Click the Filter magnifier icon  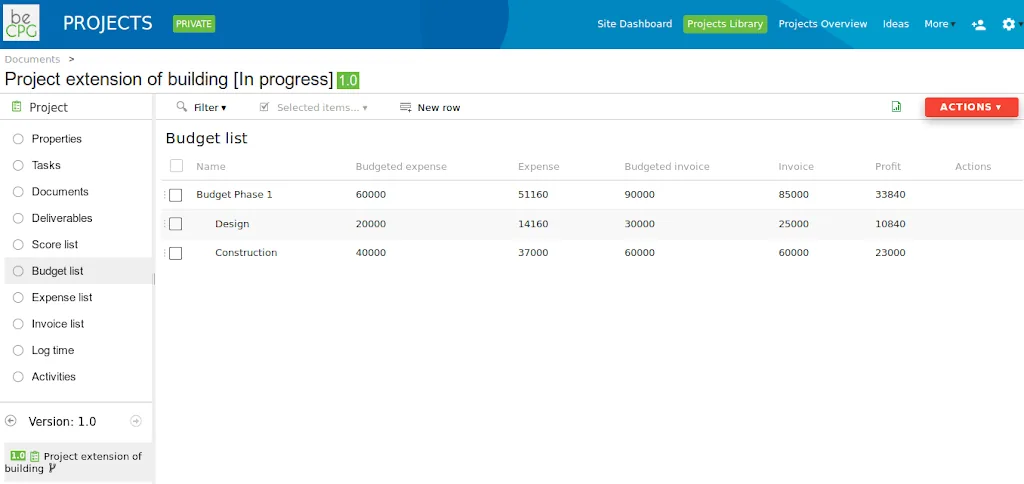(182, 106)
